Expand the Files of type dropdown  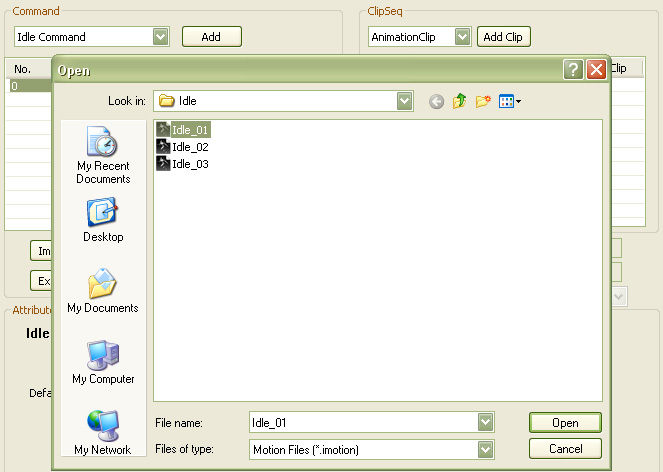pos(485,449)
